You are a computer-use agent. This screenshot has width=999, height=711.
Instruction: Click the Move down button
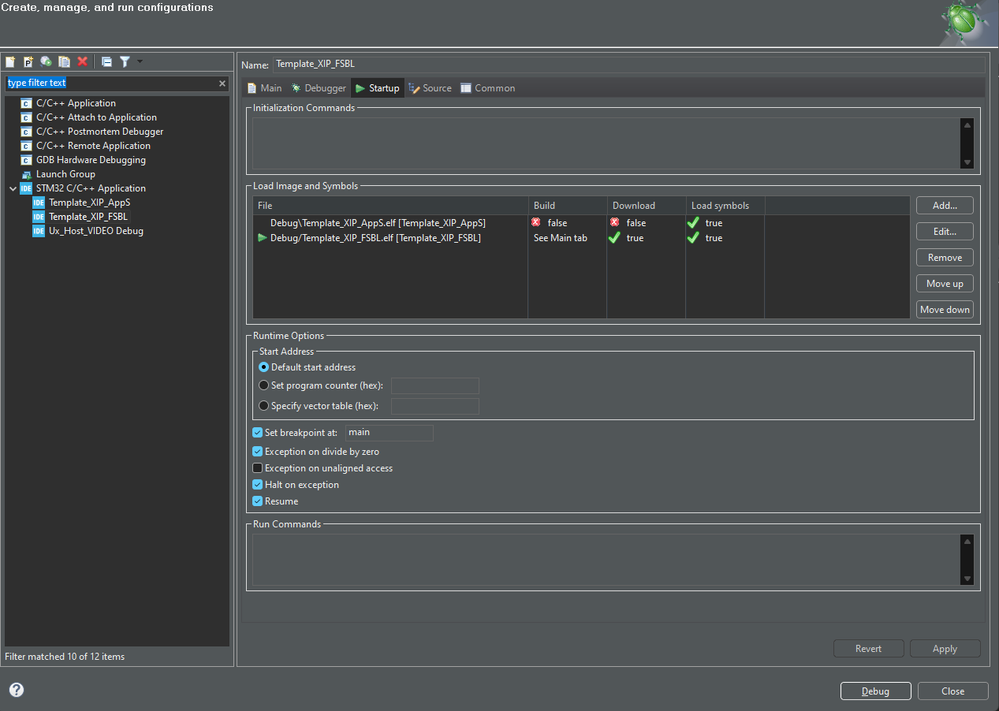[944, 309]
